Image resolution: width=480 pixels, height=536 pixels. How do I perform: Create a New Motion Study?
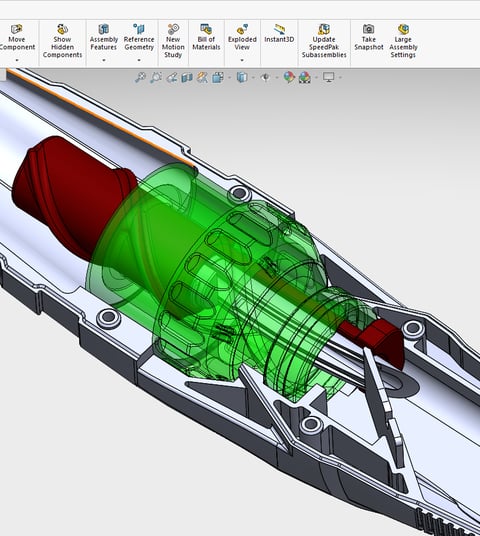tap(173, 41)
